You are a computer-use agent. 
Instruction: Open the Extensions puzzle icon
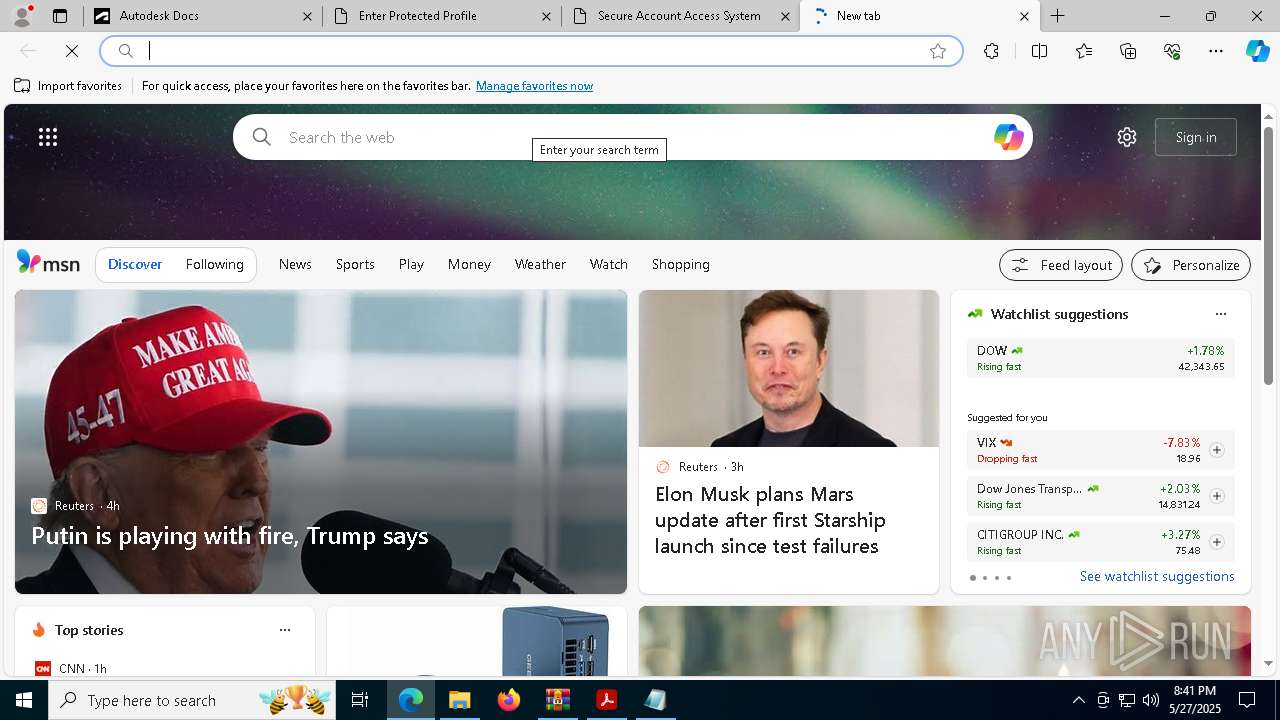pyautogui.click(x=991, y=51)
